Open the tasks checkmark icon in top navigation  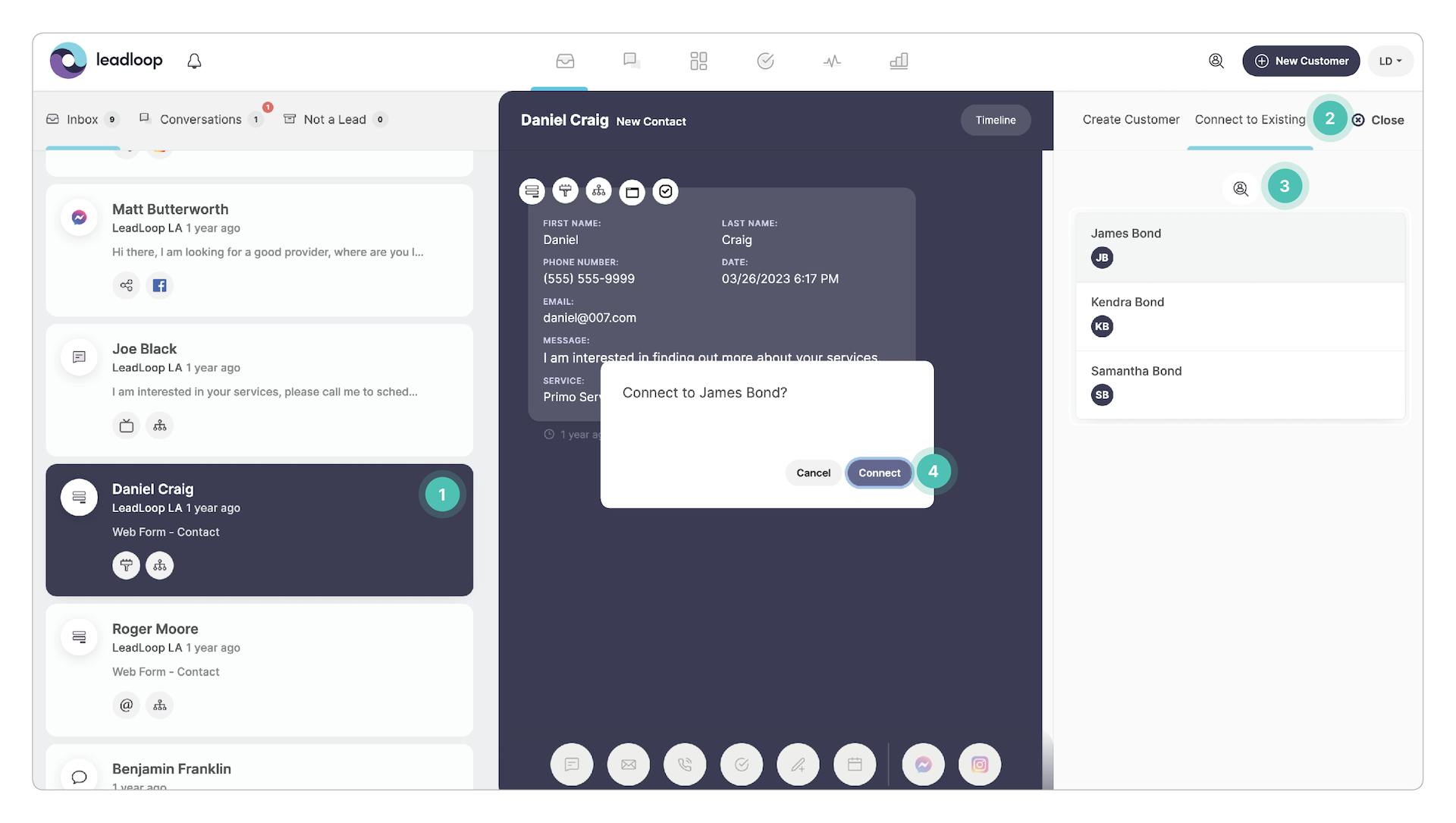click(765, 61)
